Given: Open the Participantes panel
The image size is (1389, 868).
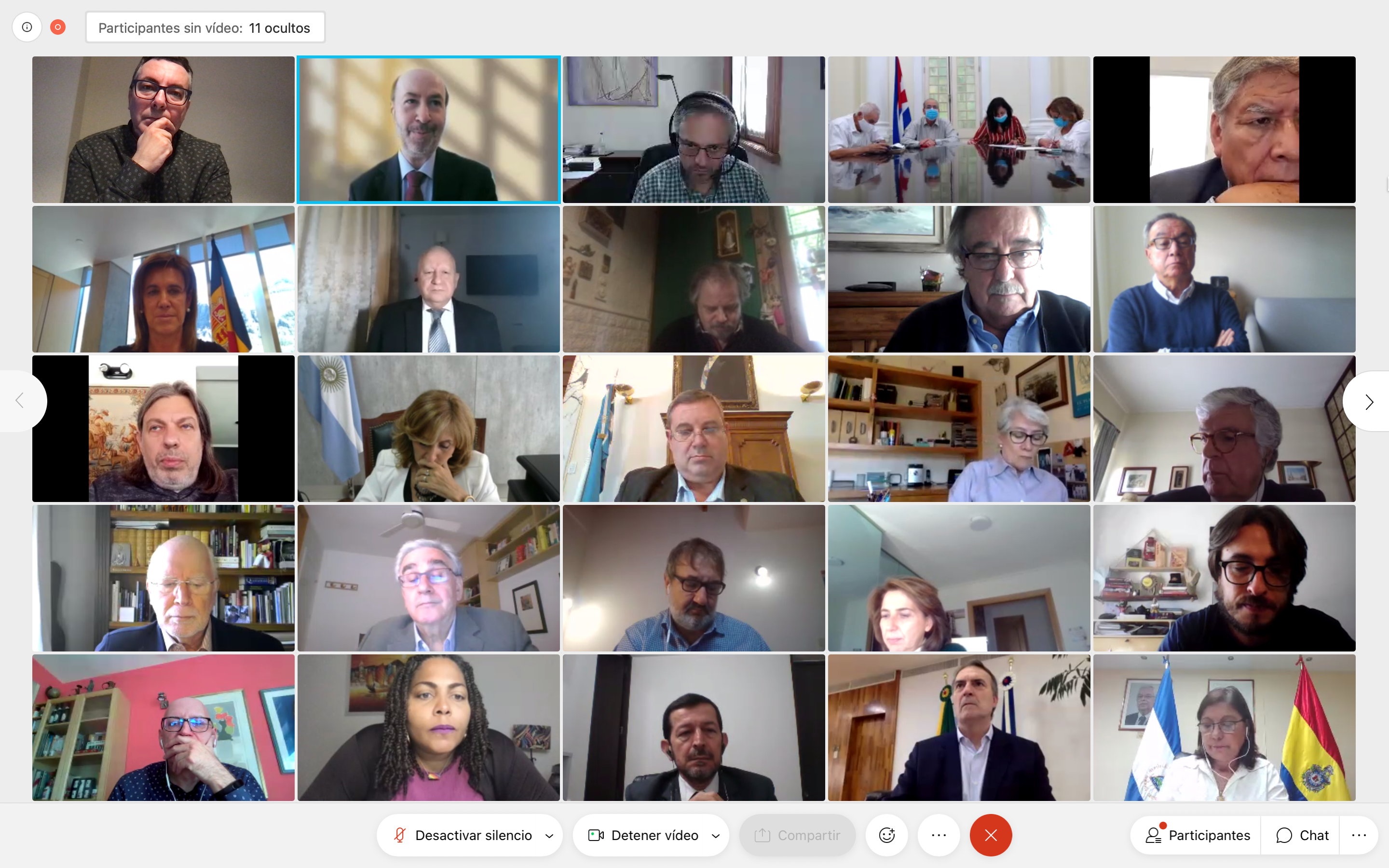Looking at the screenshot, I should click(x=1198, y=835).
